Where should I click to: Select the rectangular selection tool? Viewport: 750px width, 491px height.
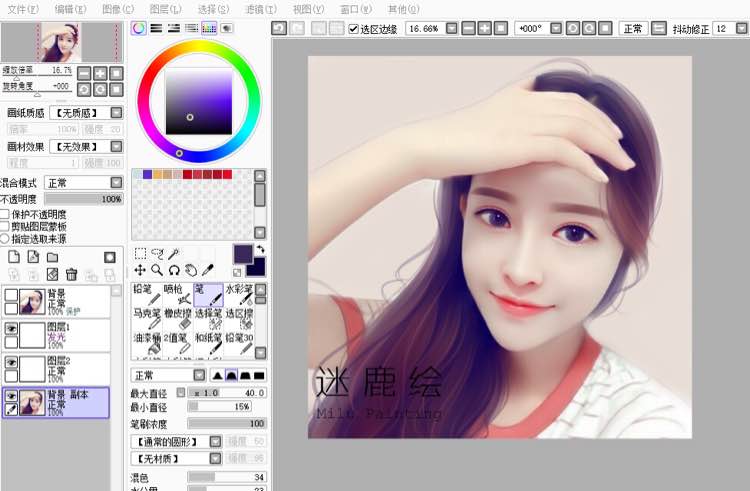pyautogui.click(x=140, y=254)
